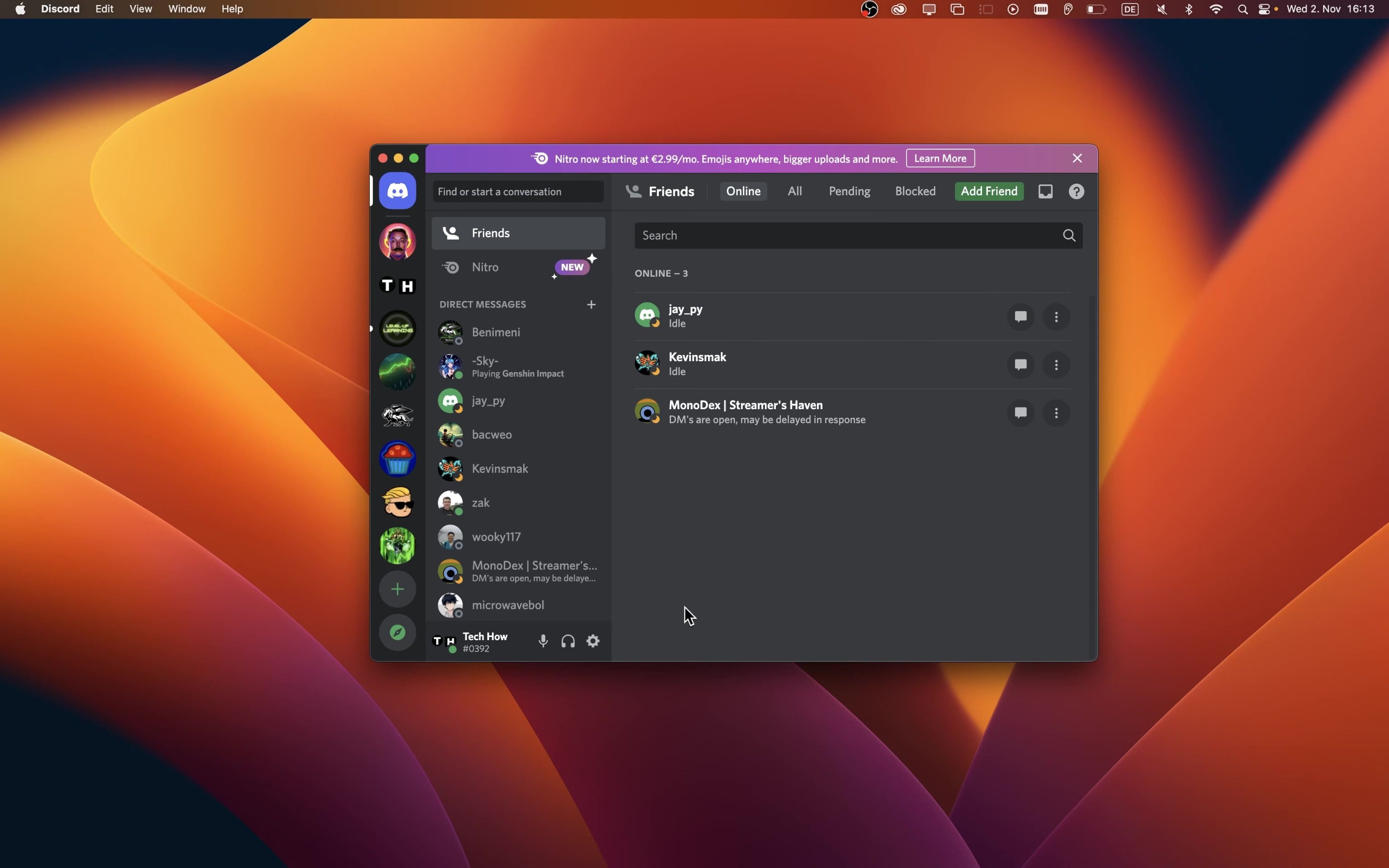Screen dimensions: 1389x868
Task: Open the red cupcake server icon
Action: [397, 459]
